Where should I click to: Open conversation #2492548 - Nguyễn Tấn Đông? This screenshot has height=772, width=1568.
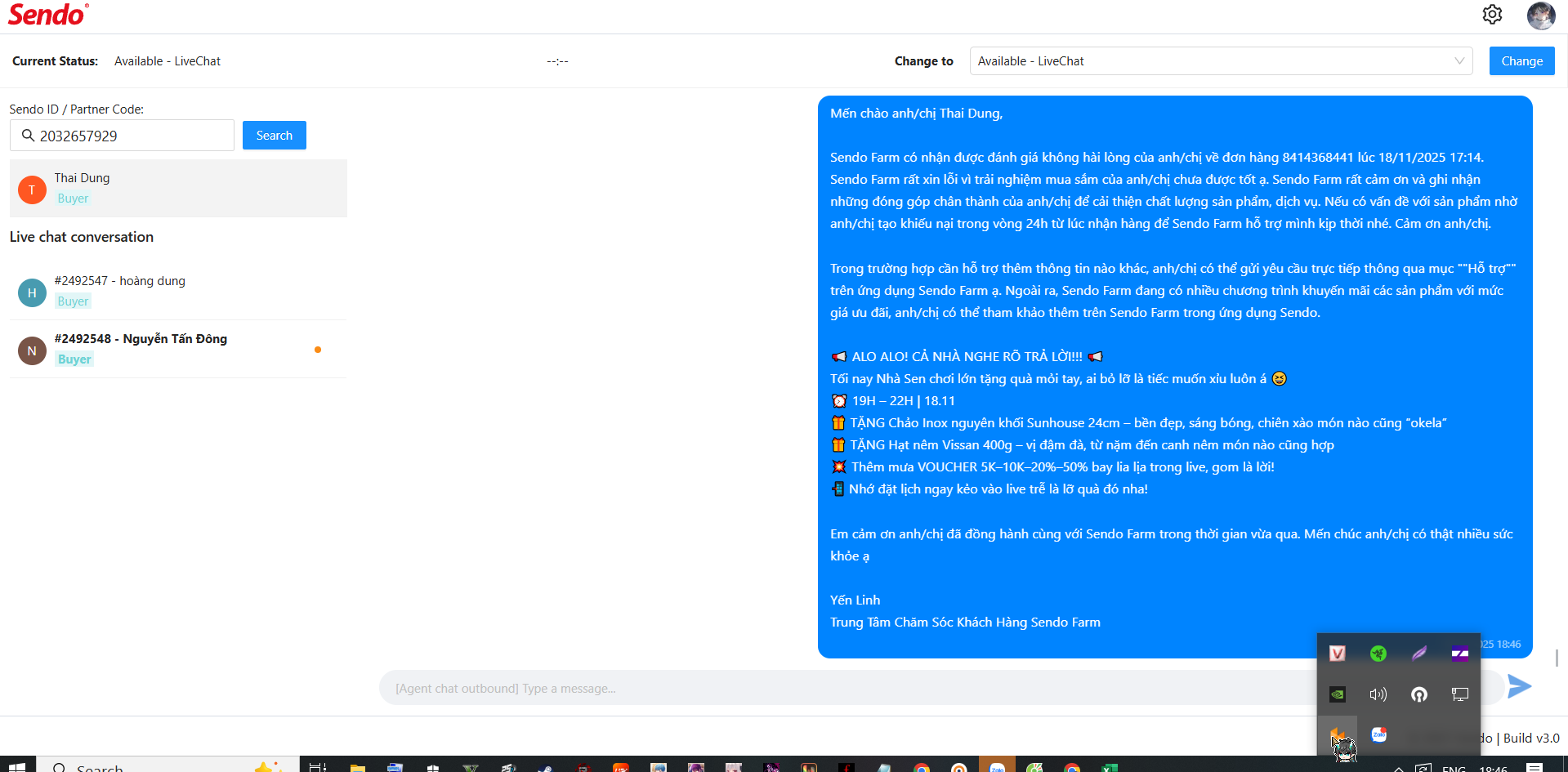pos(178,349)
